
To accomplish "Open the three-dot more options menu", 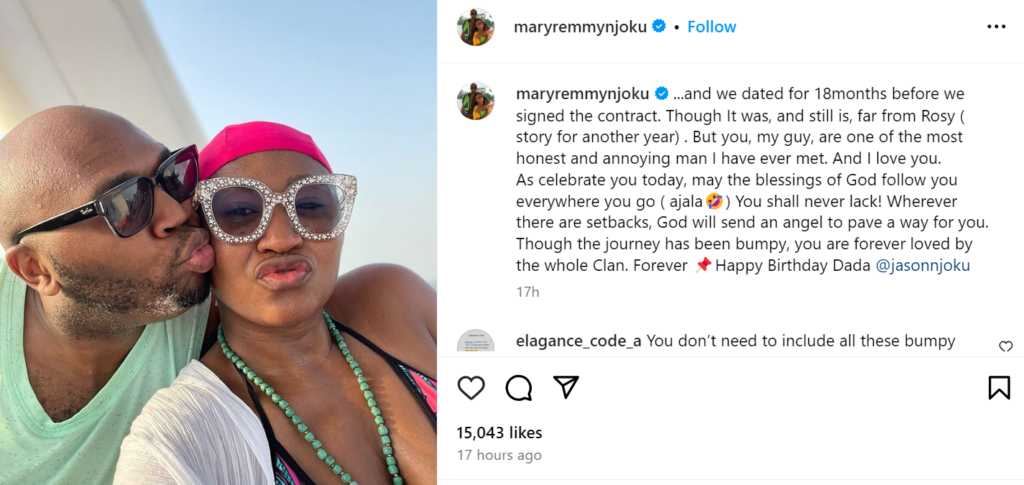I will pyautogui.click(x=996, y=27).
